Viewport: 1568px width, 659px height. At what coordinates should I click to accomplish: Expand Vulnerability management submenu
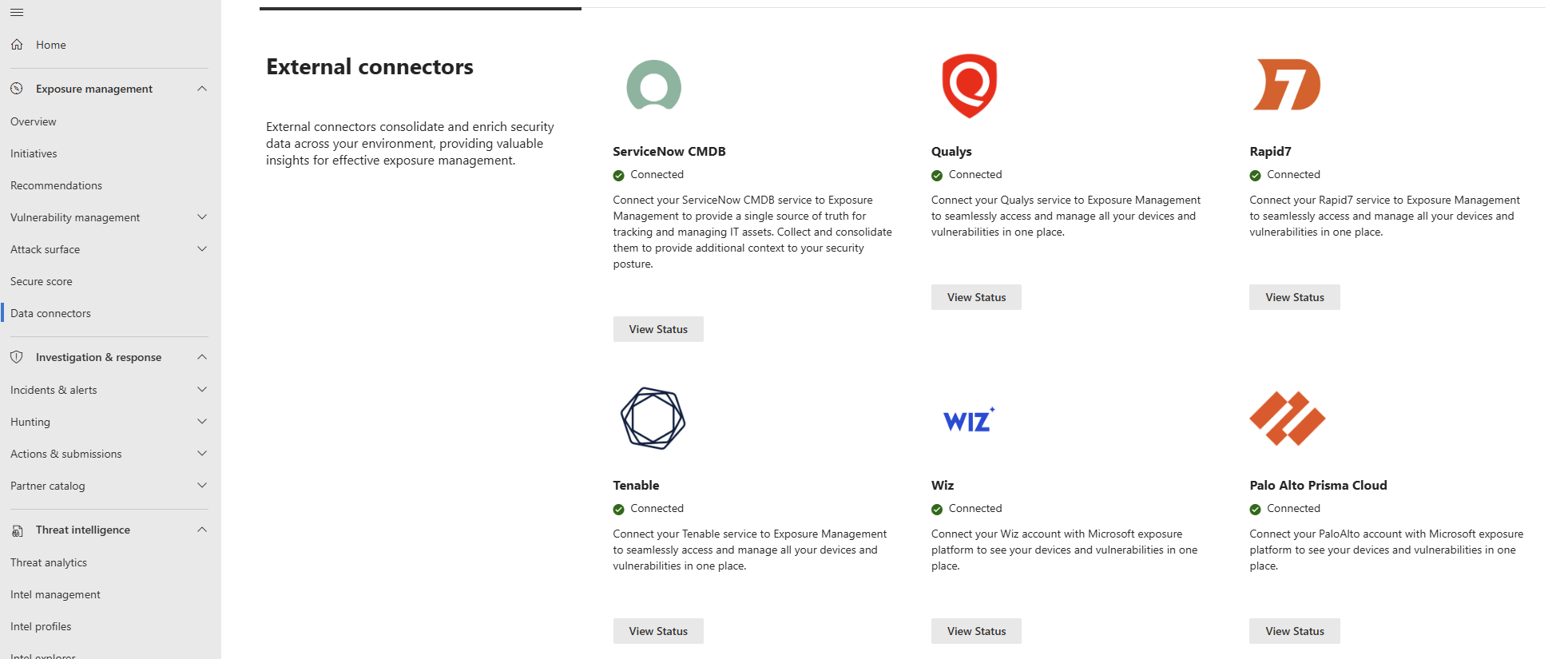click(202, 217)
